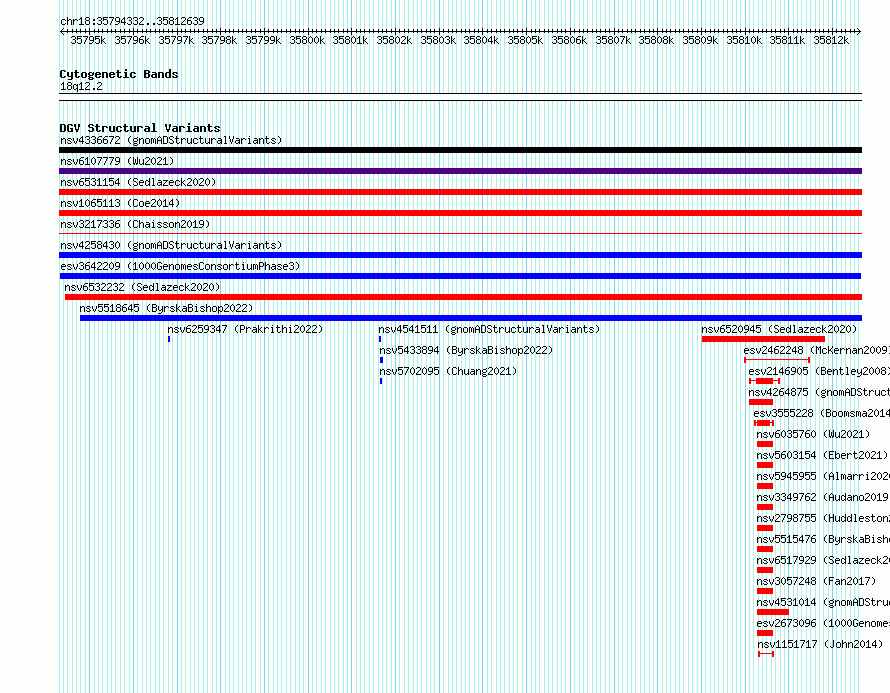Open esv2462248 McKernan2009 label
This screenshot has width=890, height=693.
817,350
